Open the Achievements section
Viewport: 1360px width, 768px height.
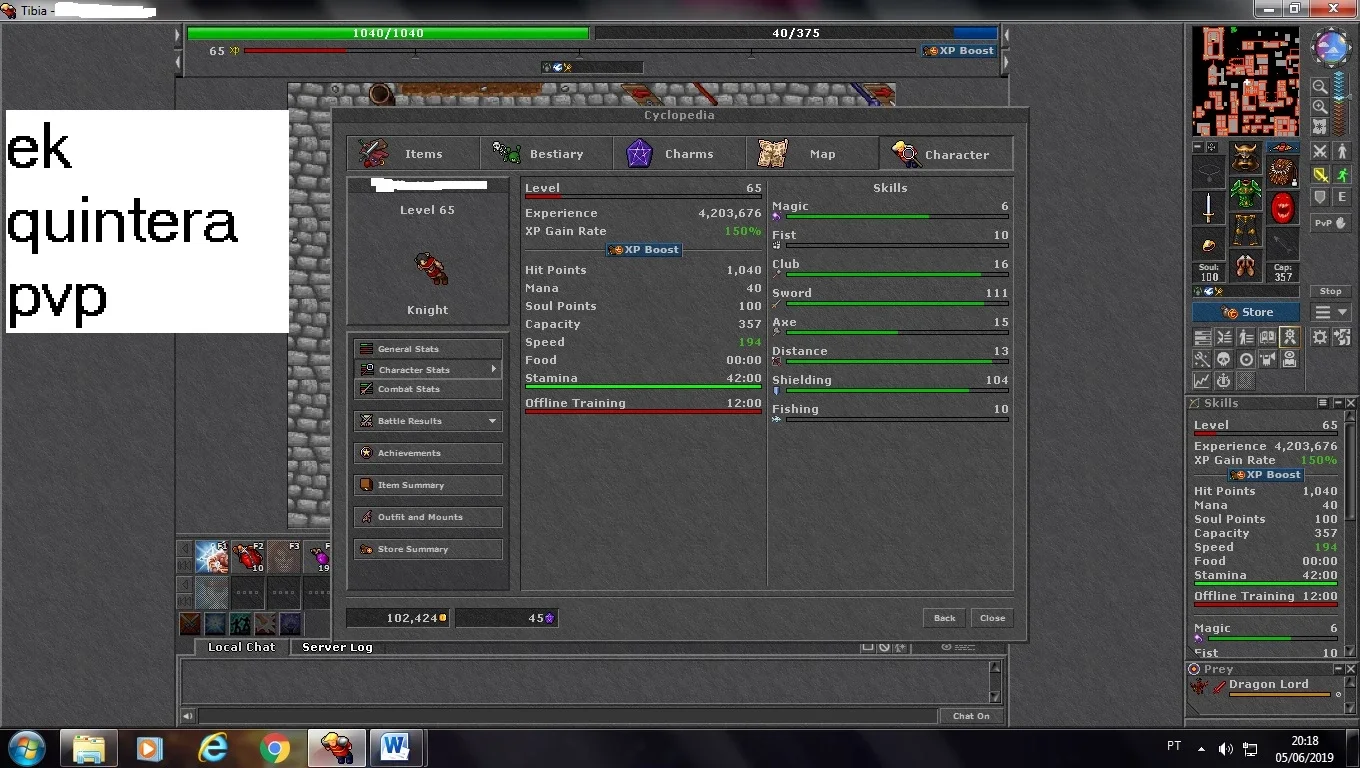427,453
